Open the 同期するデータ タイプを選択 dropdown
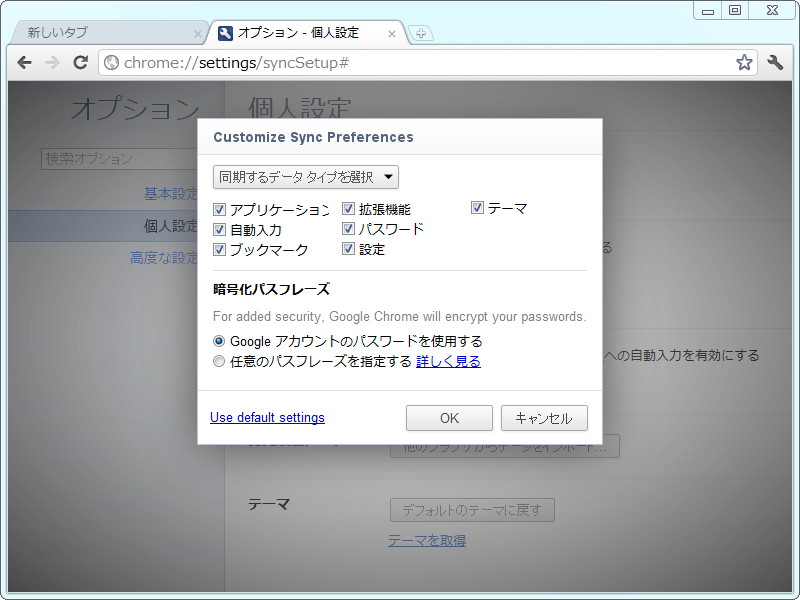The image size is (800, 600). pos(306,177)
